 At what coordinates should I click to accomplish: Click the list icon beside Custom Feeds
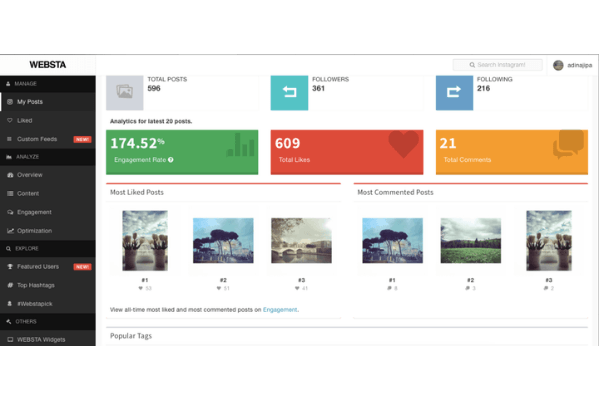coord(10,139)
